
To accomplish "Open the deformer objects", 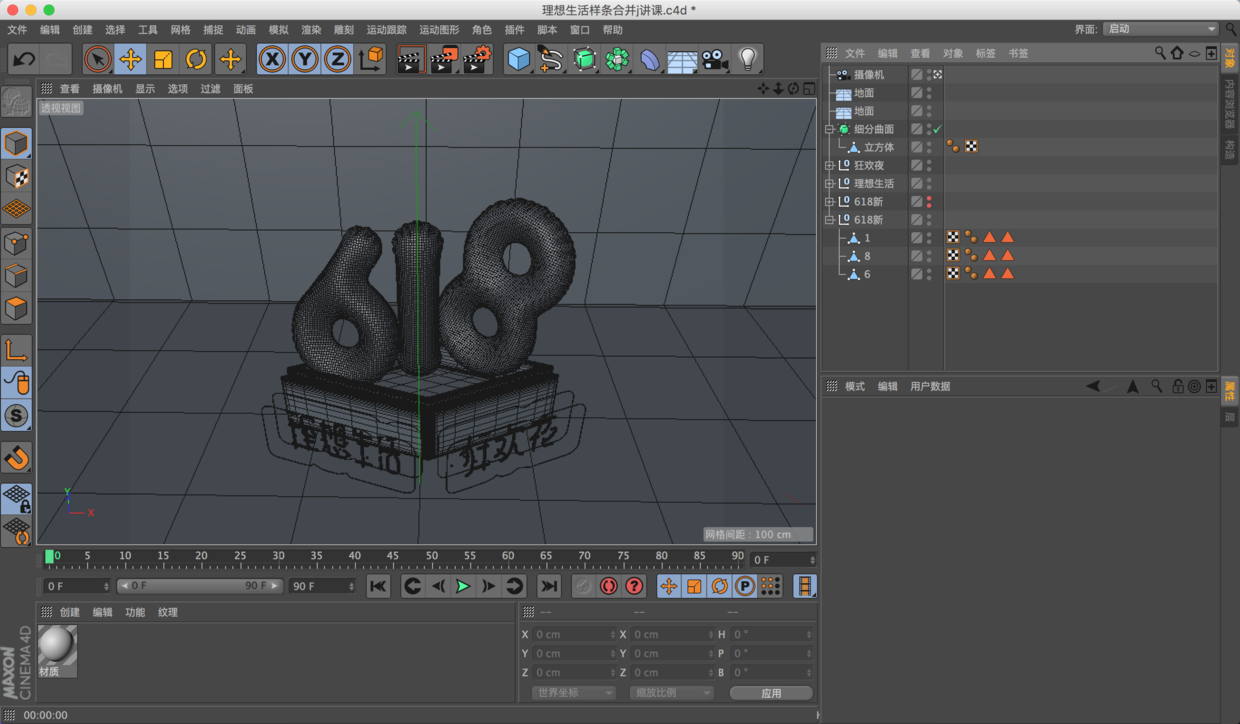I will click(x=650, y=59).
